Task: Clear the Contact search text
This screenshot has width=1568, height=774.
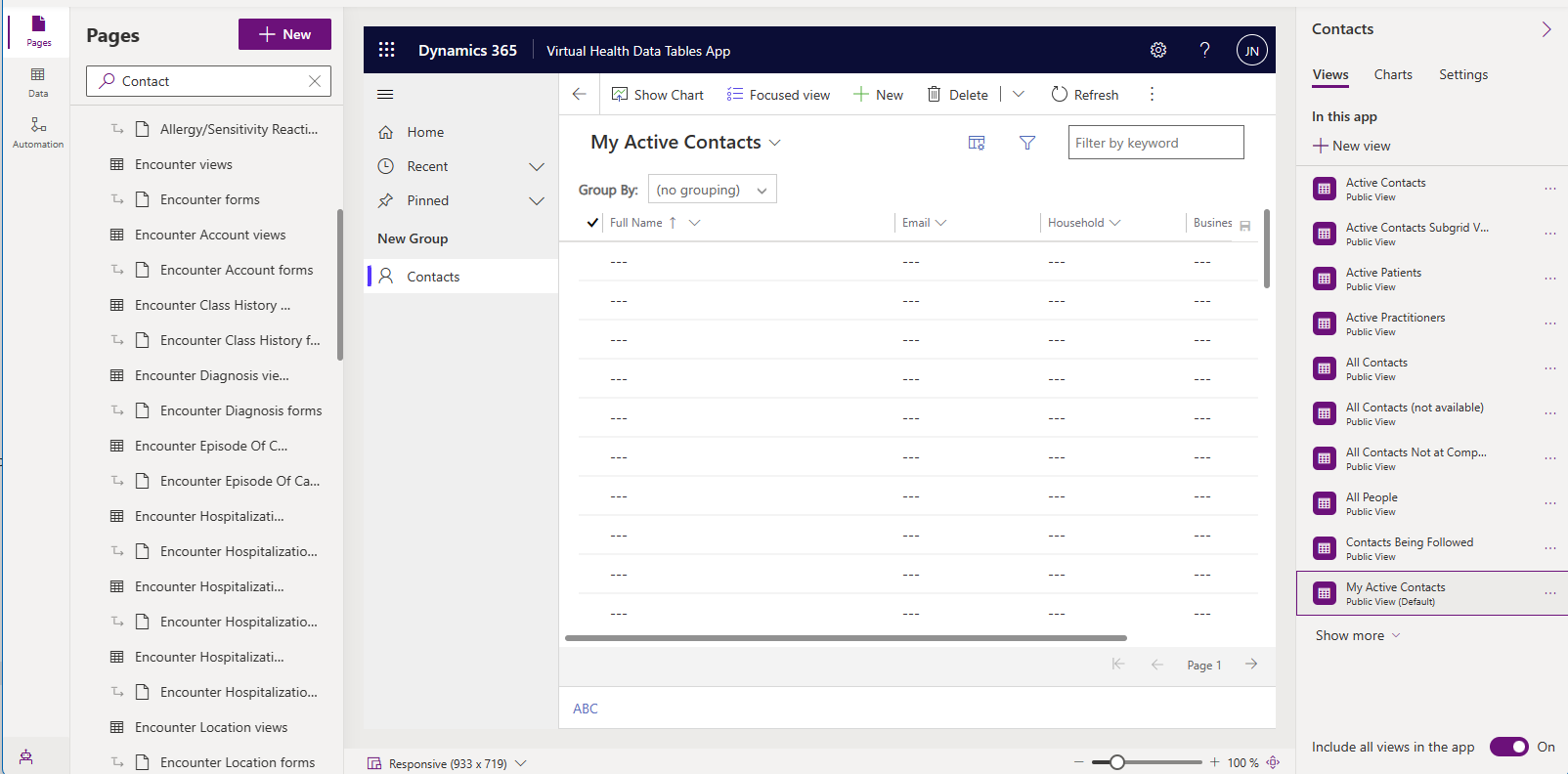Action: coord(315,81)
